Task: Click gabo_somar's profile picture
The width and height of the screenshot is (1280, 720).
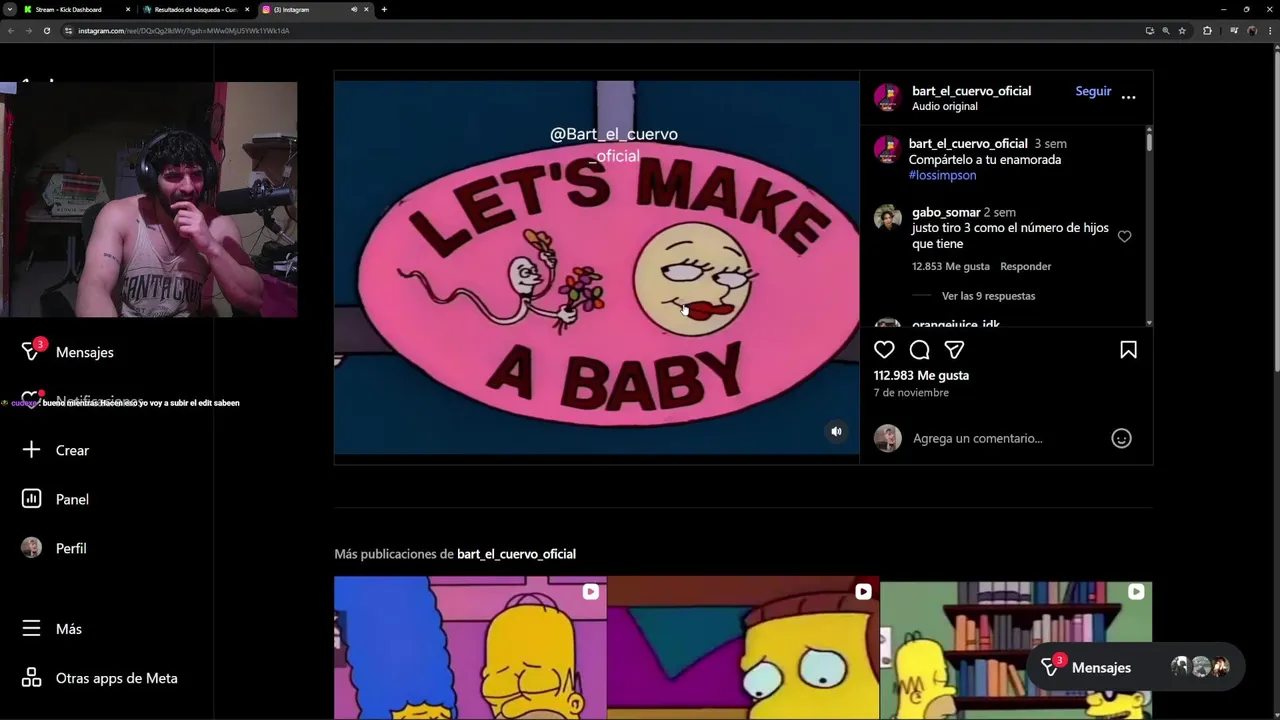Action: (887, 218)
